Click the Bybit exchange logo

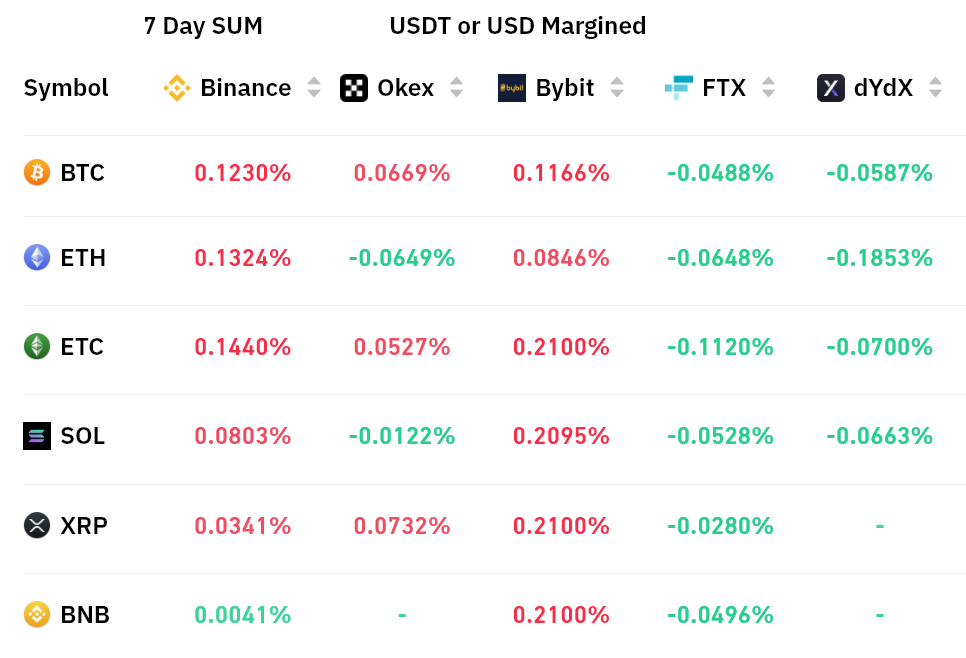512,88
